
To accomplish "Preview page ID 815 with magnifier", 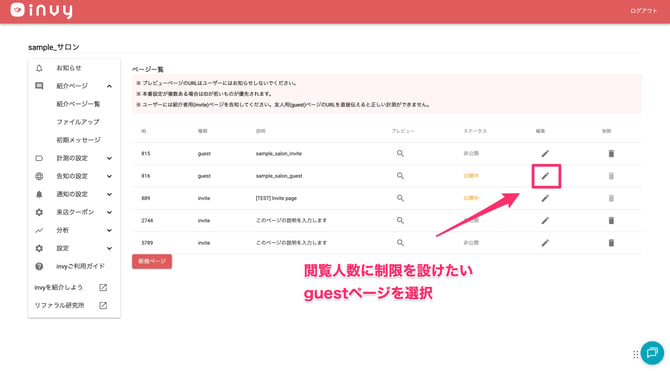I will point(400,153).
